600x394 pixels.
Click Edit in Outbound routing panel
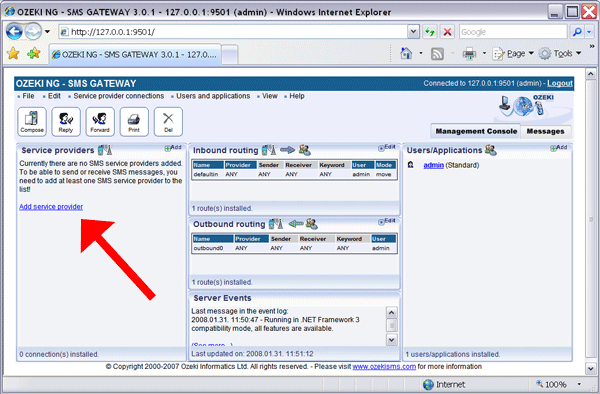pos(387,221)
